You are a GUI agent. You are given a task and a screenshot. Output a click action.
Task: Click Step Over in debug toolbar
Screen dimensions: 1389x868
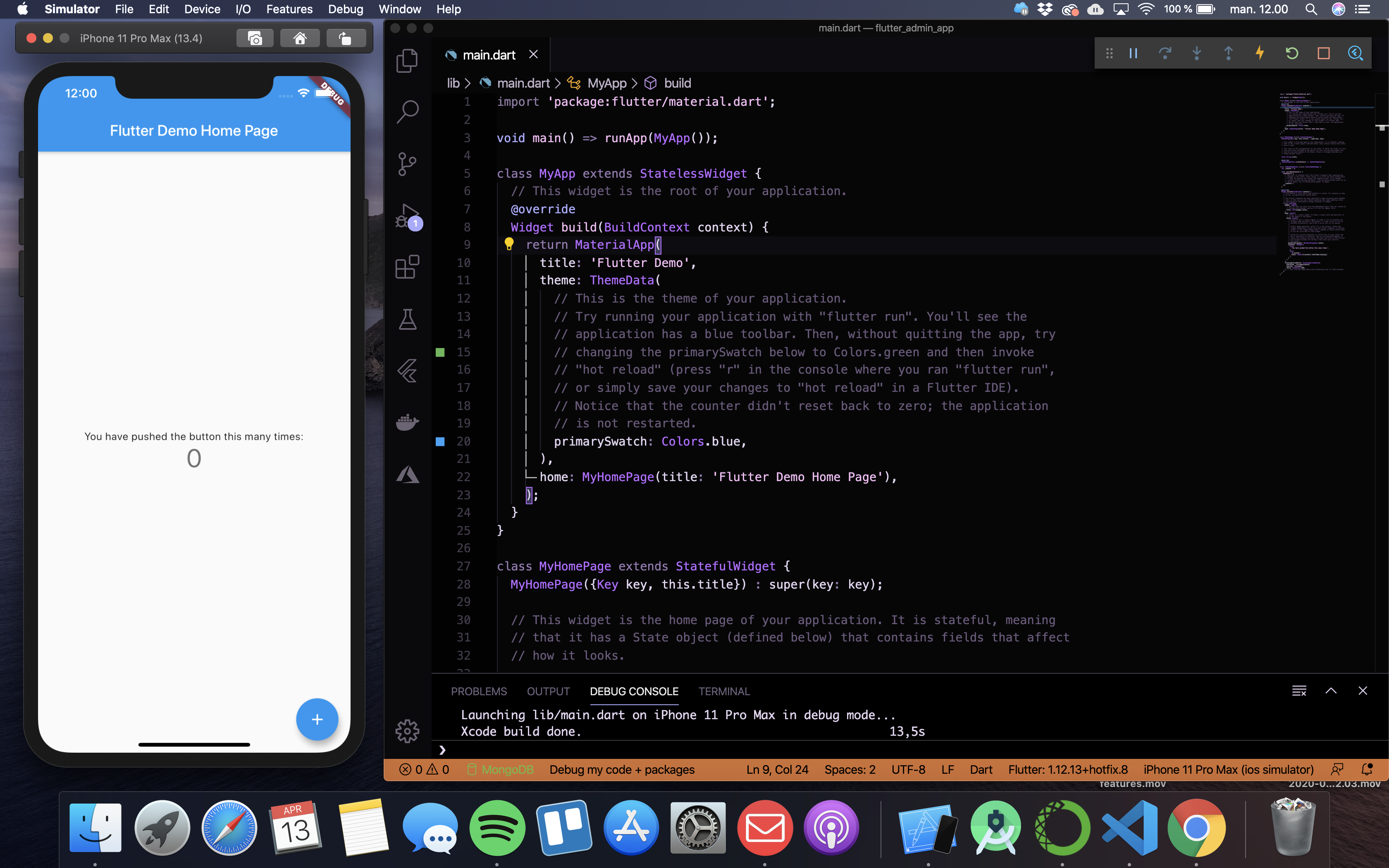(1165, 53)
